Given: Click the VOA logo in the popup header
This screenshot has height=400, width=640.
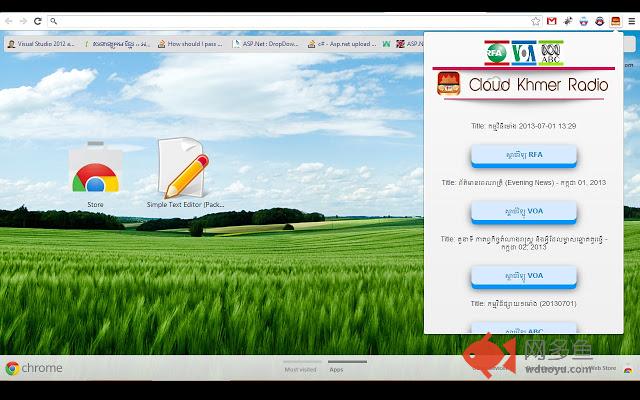Looking at the screenshot, I should click(524, 53).
